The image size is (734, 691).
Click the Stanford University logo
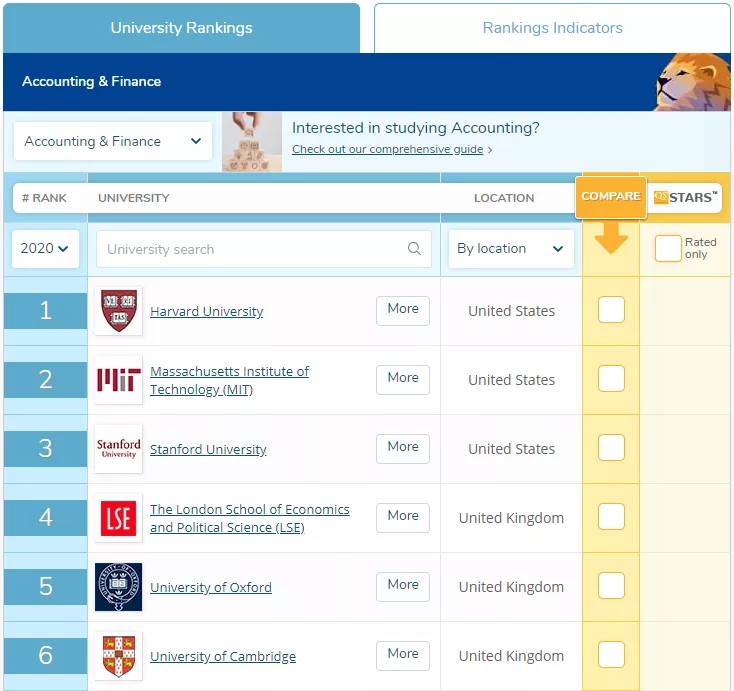click(118, 449)
